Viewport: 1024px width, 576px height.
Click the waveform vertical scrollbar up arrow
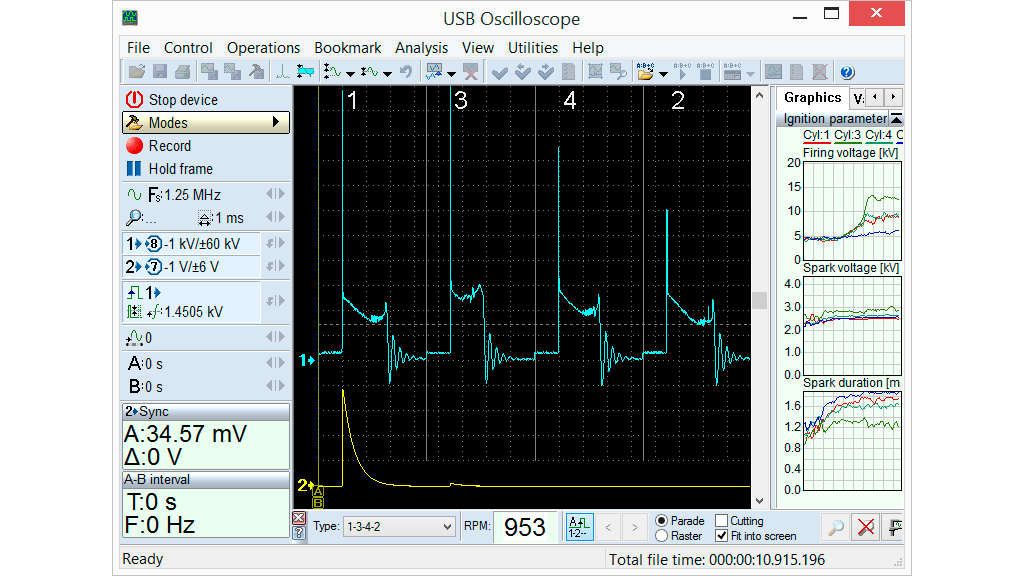pyautogui.click(x=759, y=95)
